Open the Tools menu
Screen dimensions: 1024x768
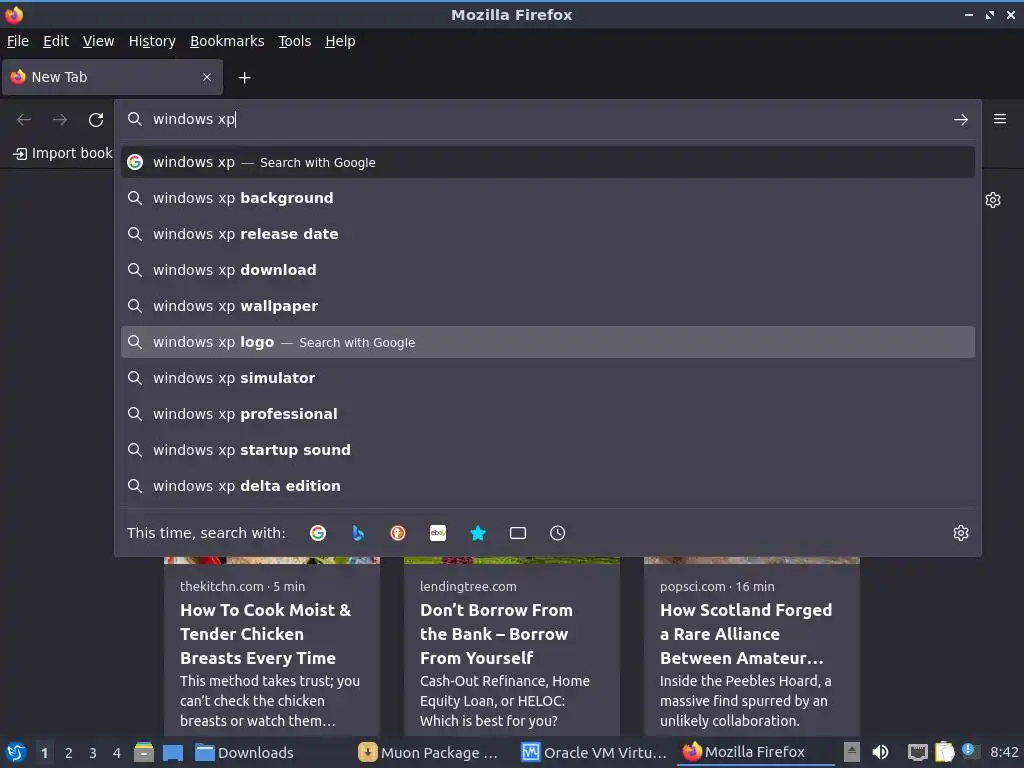295,41
